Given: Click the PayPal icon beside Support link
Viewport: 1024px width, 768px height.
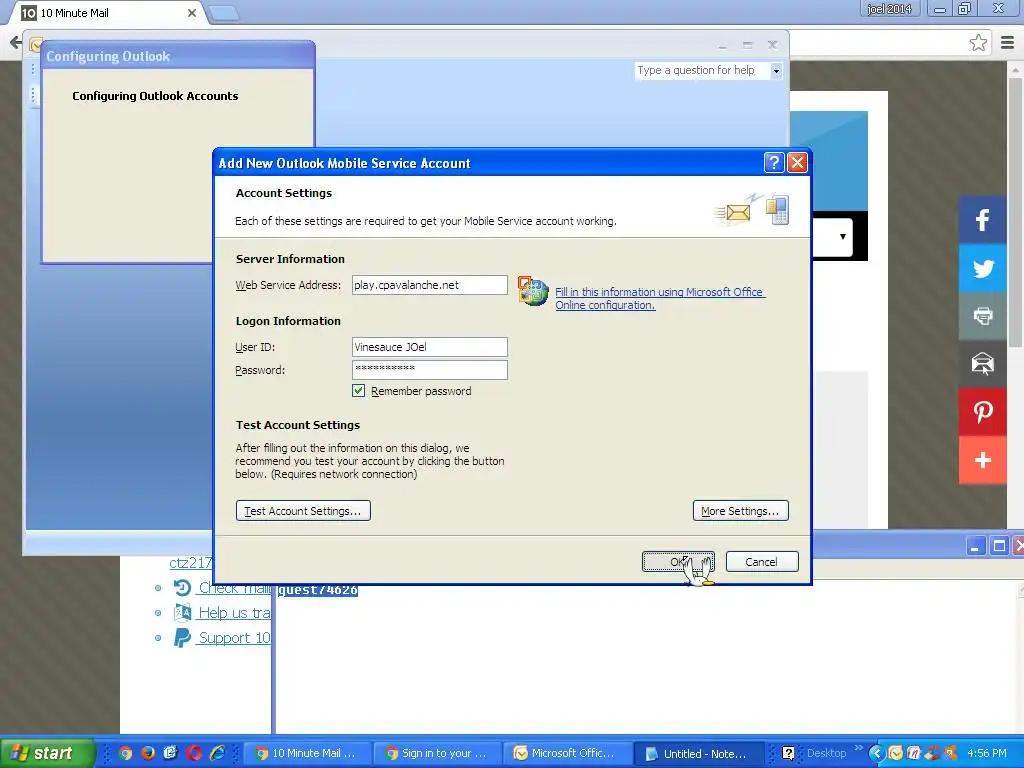Looking at the screenshot, I should tap(182, 637).
